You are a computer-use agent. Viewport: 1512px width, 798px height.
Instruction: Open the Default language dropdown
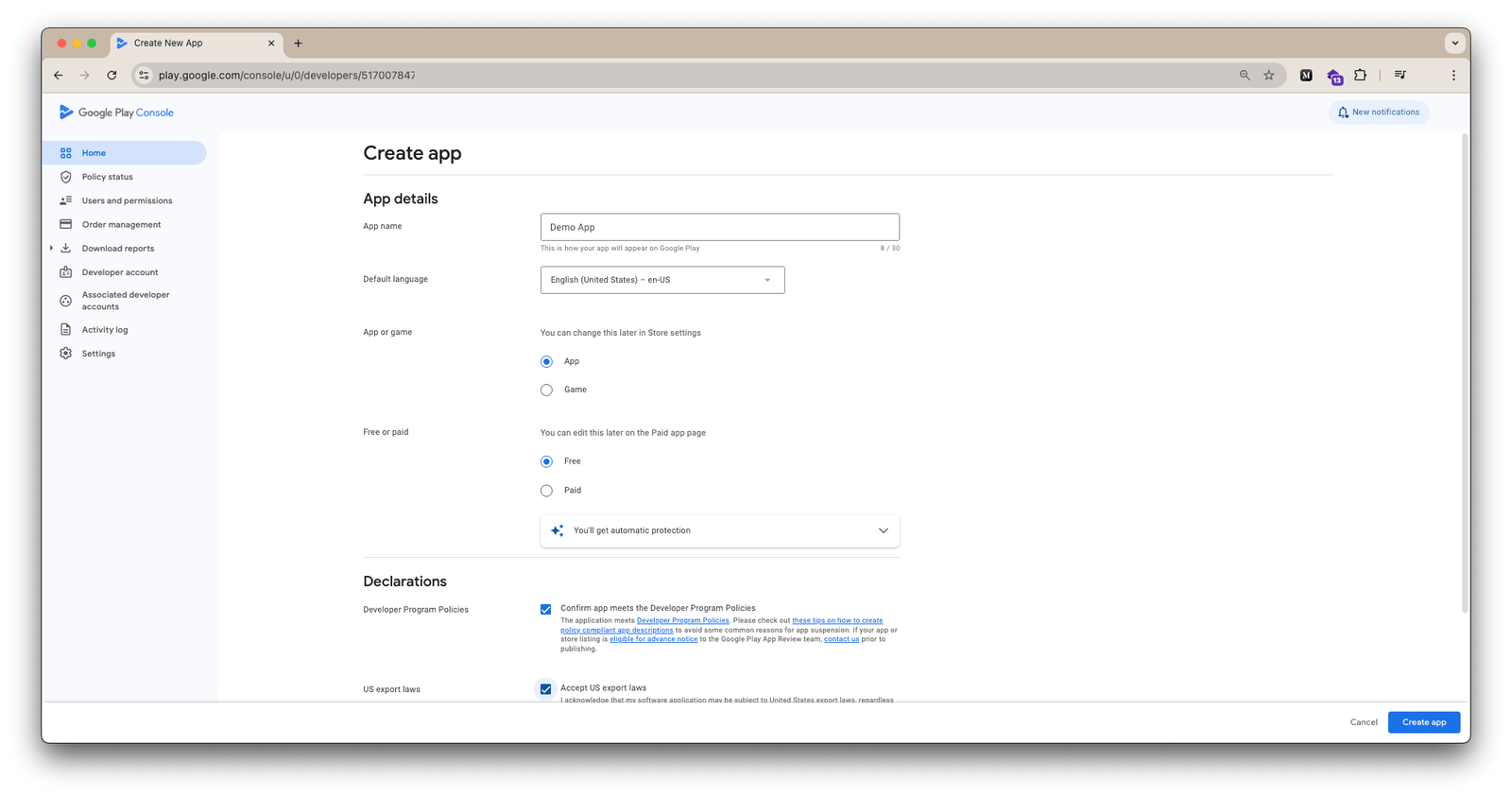point(662,280)
